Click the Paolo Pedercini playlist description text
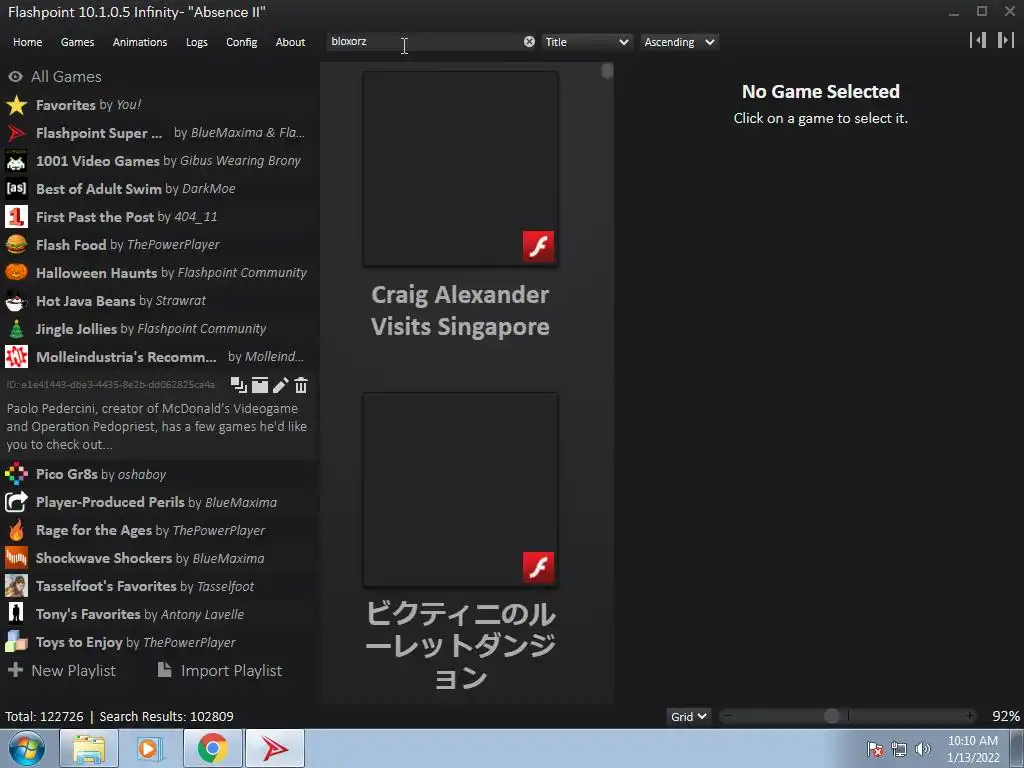 [x=157, y=426]
